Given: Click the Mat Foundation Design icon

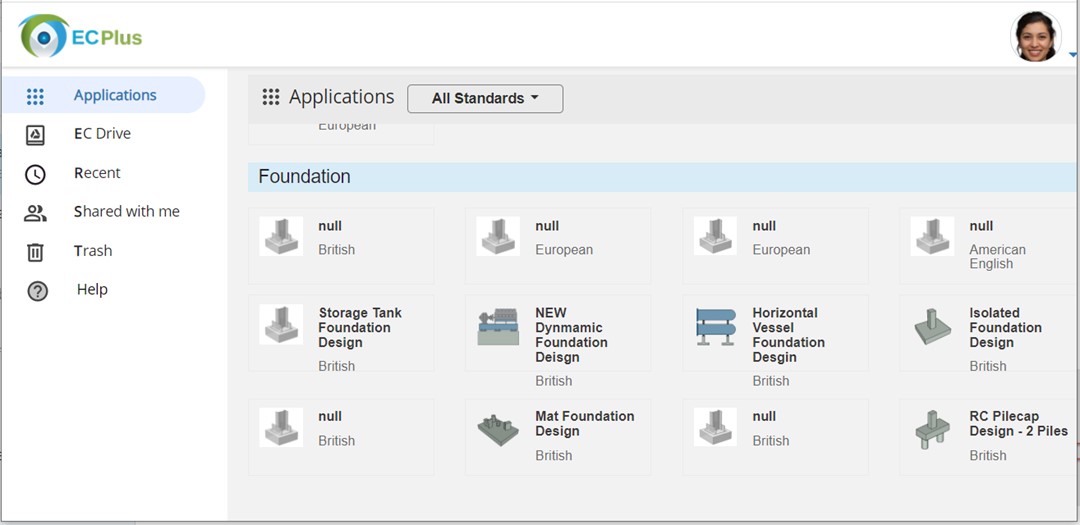Looking at the screenshot, I should pyautogui.click(x=498, y=430).
